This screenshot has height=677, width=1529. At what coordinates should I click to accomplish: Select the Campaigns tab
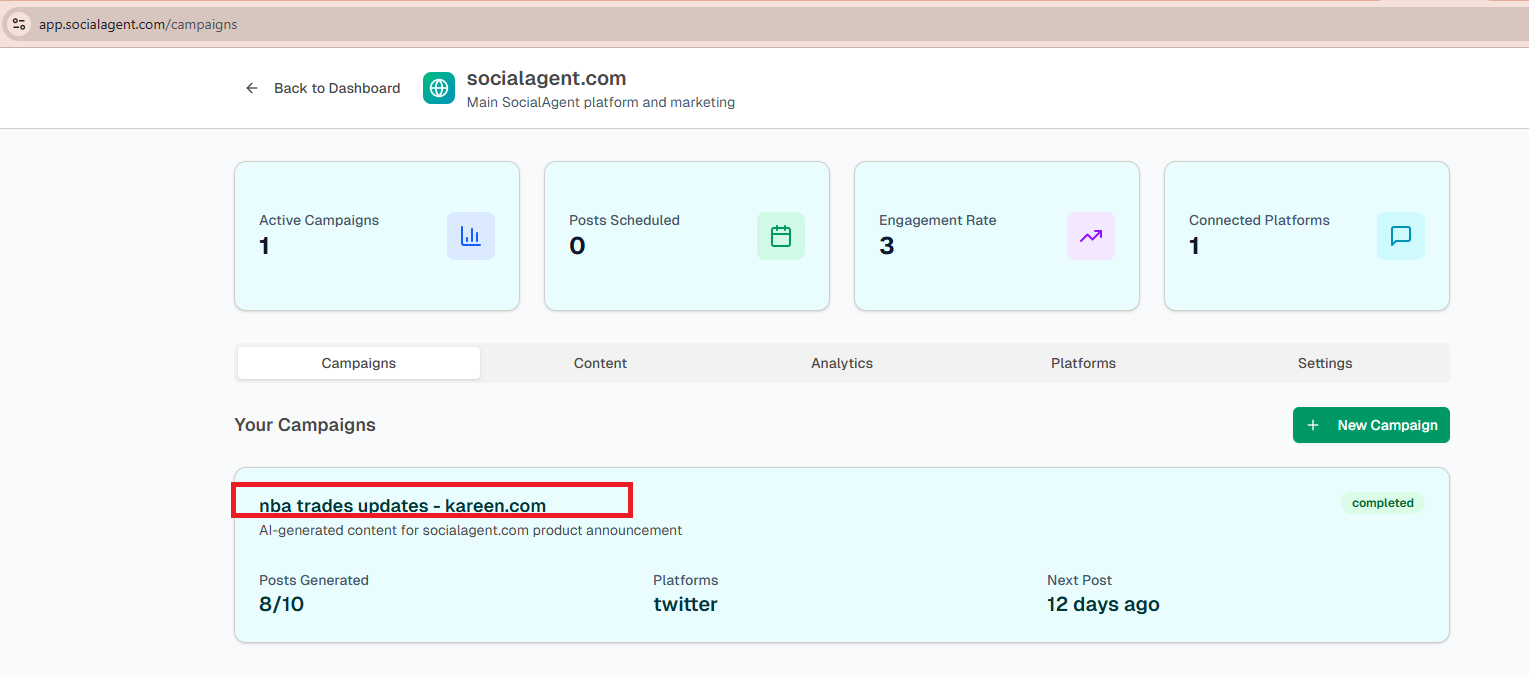coord(358,363)
